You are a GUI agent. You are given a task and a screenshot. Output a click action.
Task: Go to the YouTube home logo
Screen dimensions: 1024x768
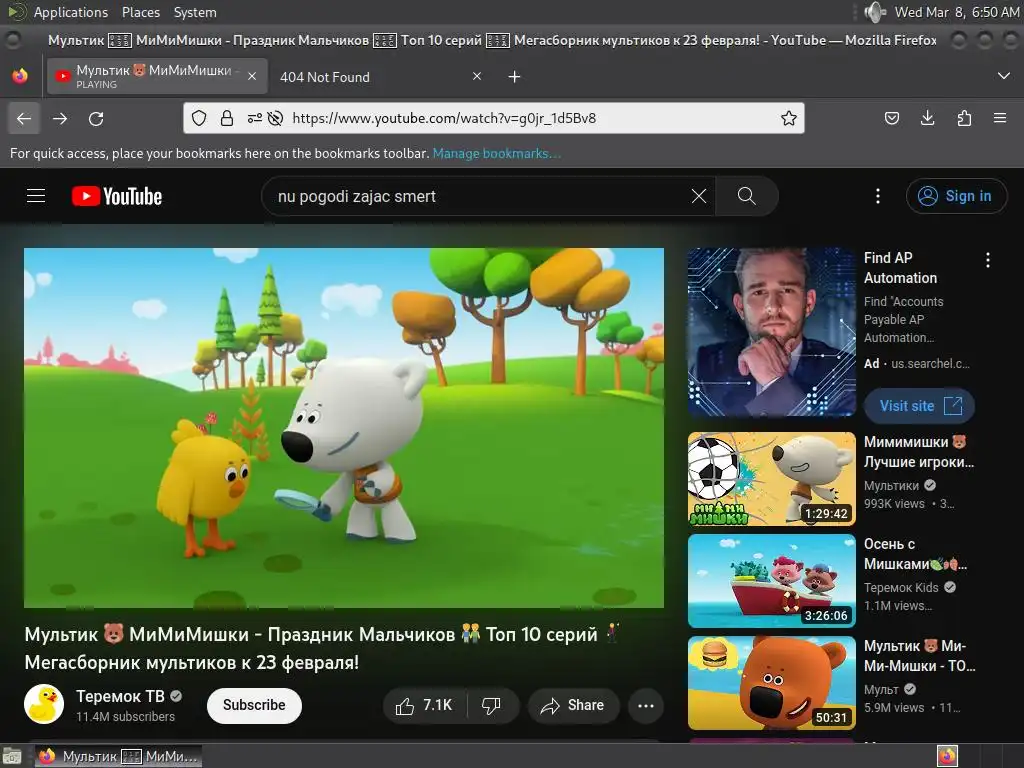(117, 196)
